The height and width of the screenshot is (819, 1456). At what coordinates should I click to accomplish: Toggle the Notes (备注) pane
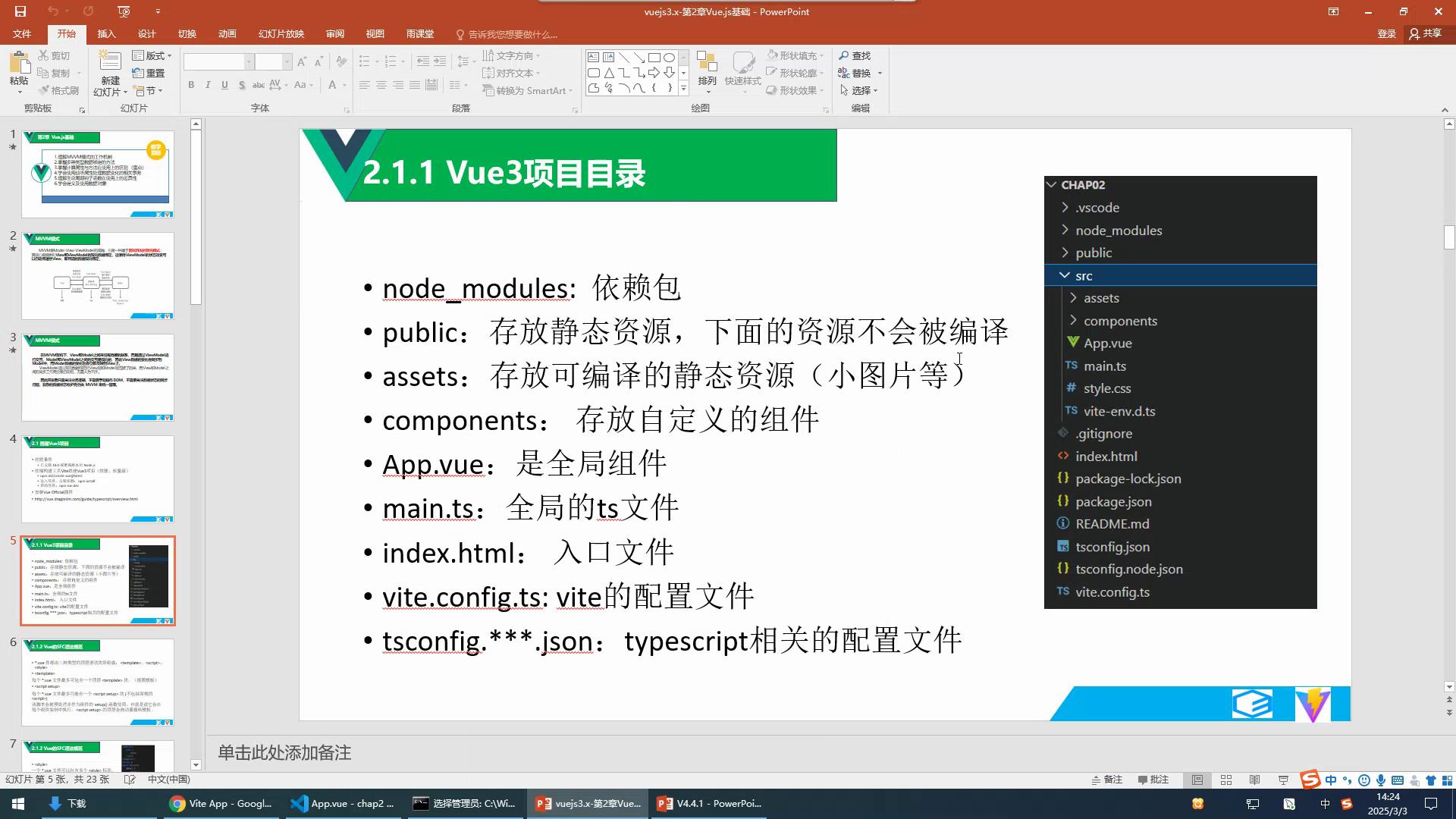(x=1106, y=780)
